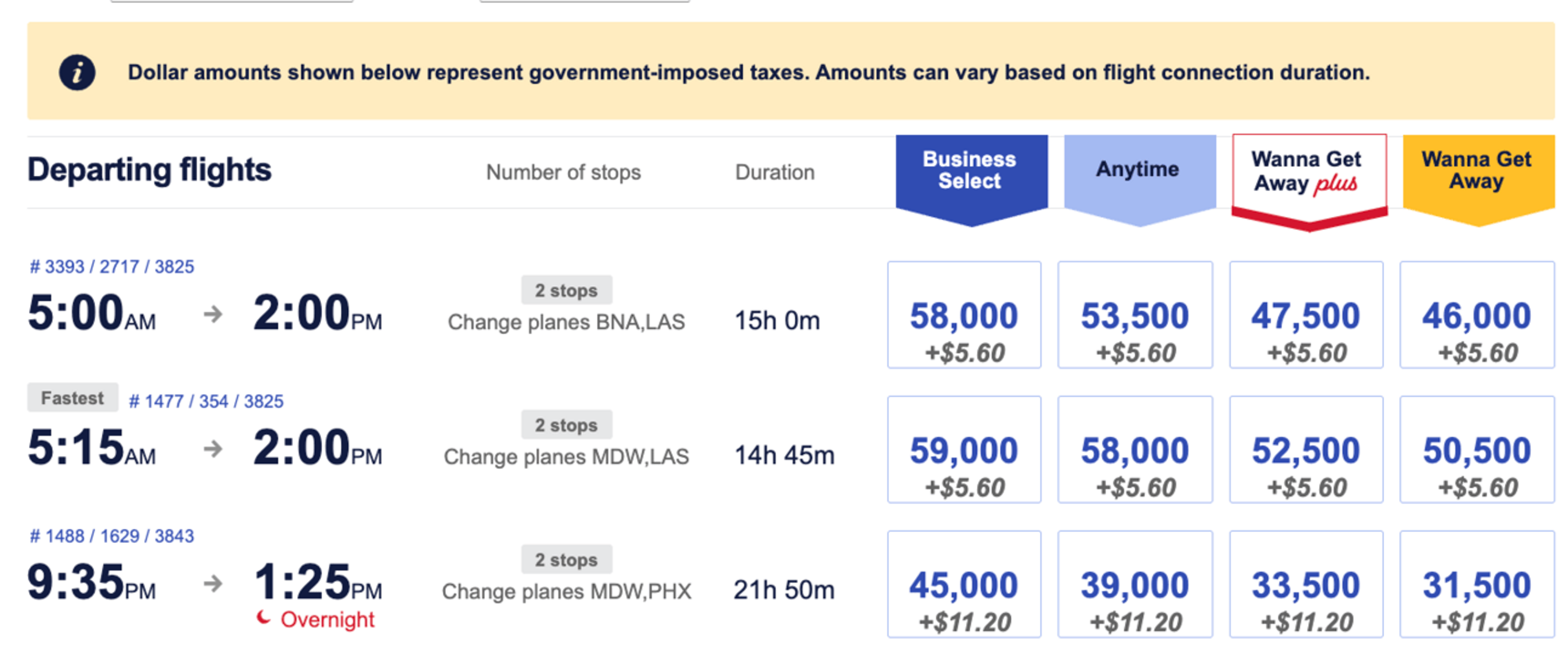Select the 47,500 points fare
This screenshot has height=654, width=1568.
pyautogui.click(x=1306, y=315)
